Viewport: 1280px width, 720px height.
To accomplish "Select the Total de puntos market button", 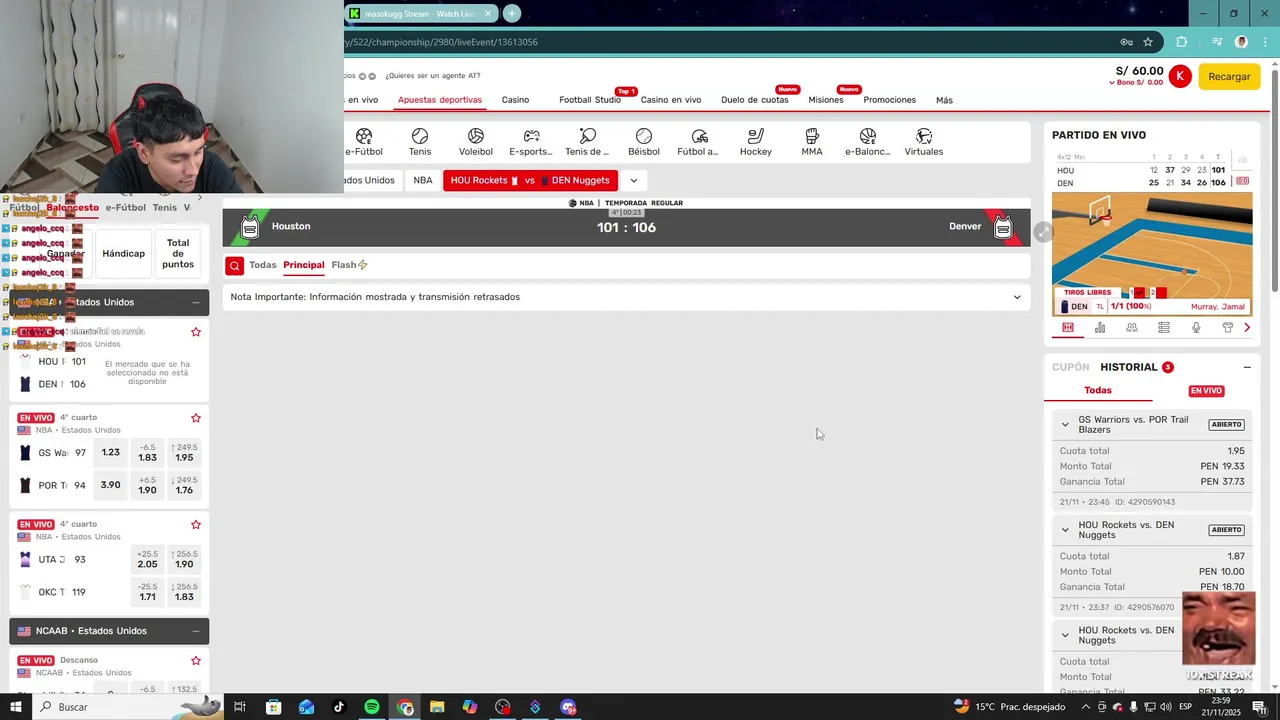I will [178, 253].
